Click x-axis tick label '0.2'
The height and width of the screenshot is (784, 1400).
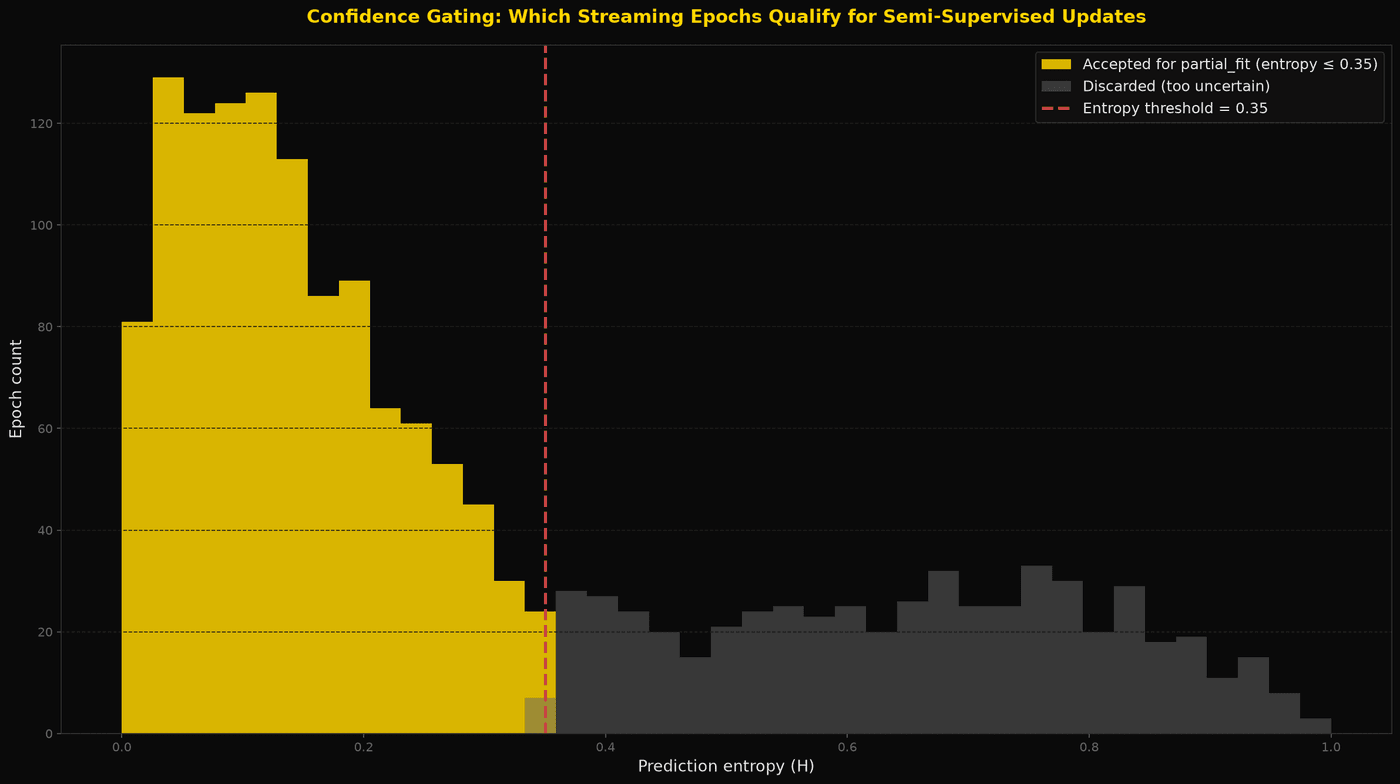click(x=363, y=747)
